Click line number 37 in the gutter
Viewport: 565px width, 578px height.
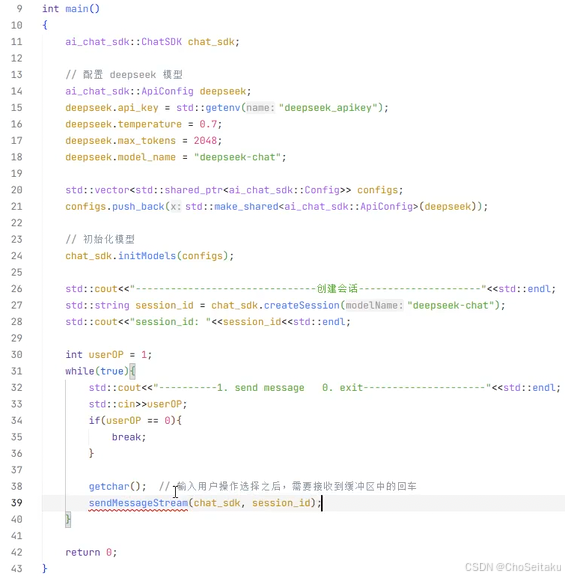click(x=16, y=470)
